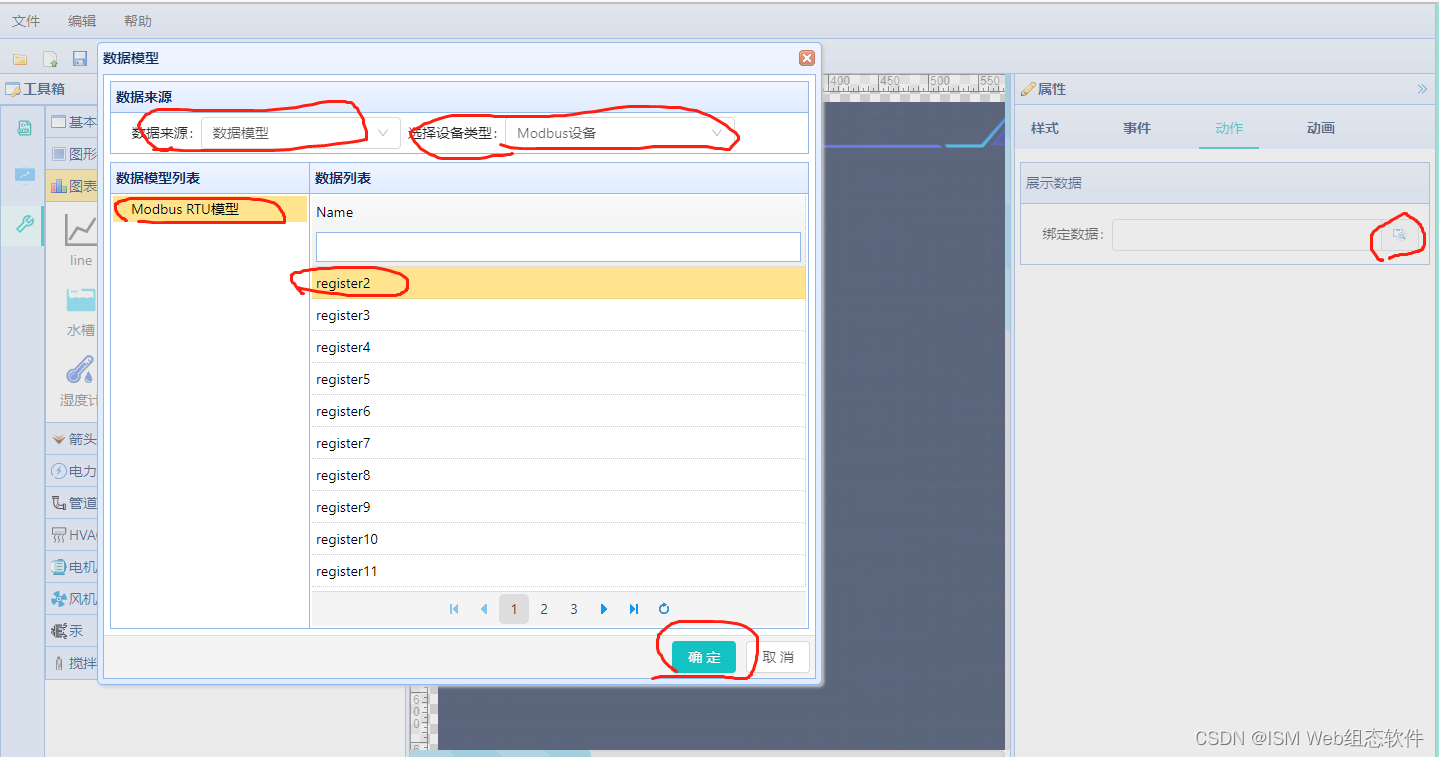This screenshot has height=757, width=1439.
Task: Click the Name filter input field
Action: [x=558, y=247]
